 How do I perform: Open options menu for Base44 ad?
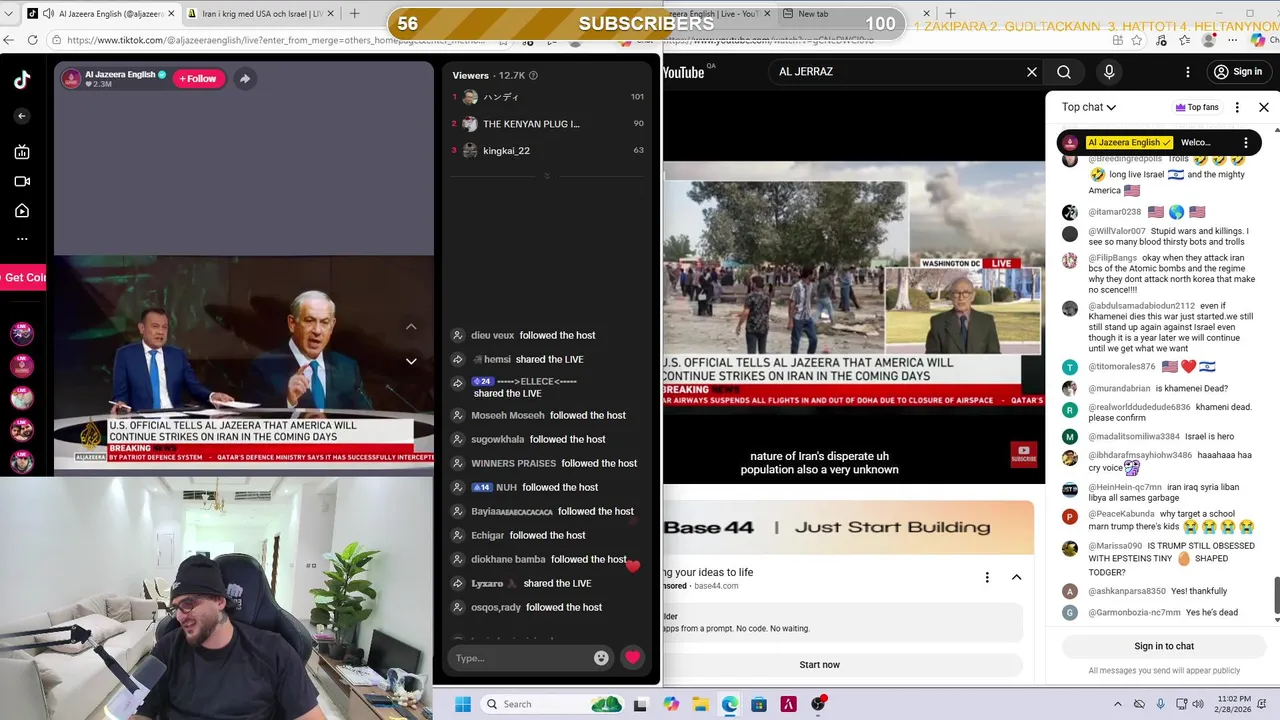click(987, 577)
